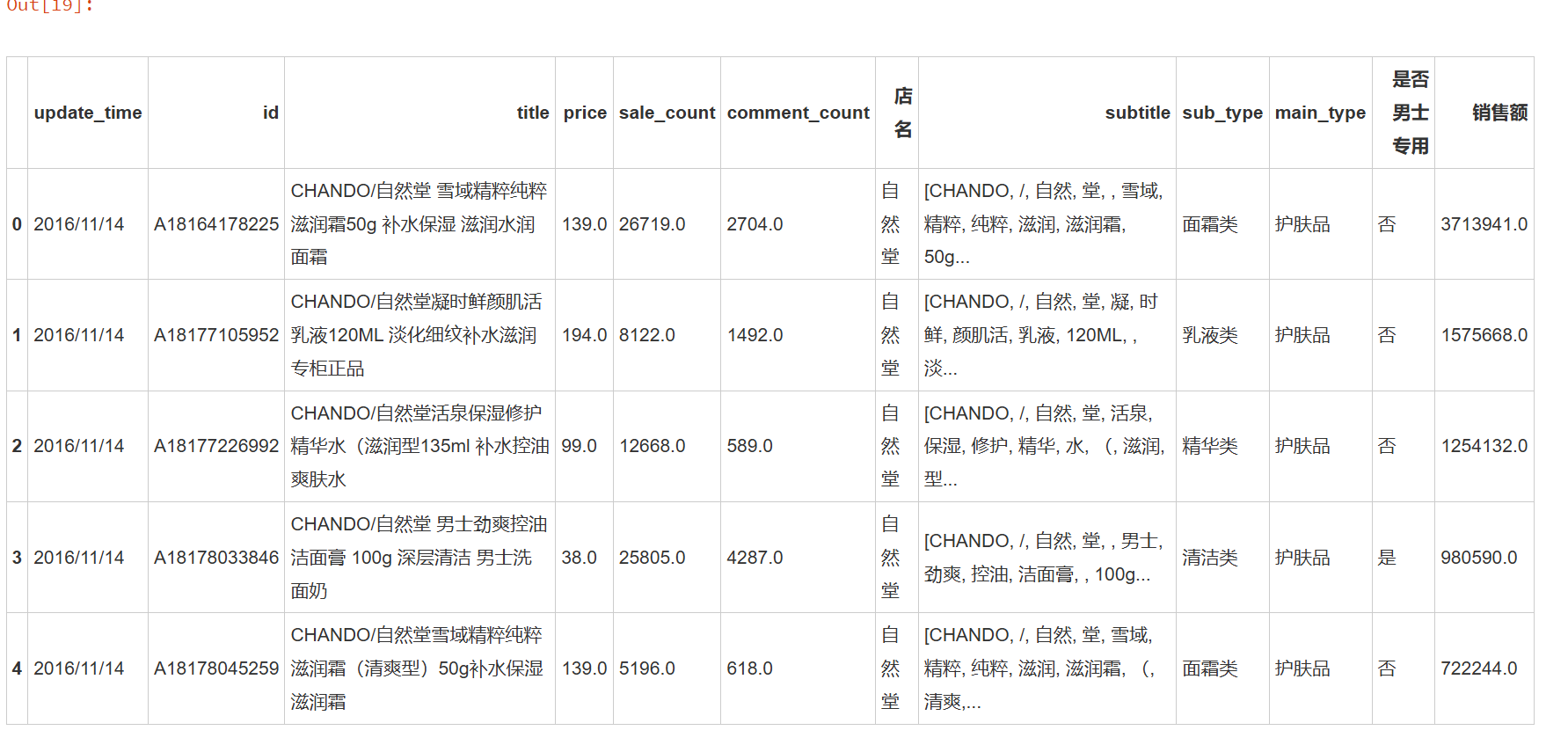Screen dimensions: 1568x745
Task: Click title starting CHANDO/自然堂活泉保湿修护
Action: 419,446
